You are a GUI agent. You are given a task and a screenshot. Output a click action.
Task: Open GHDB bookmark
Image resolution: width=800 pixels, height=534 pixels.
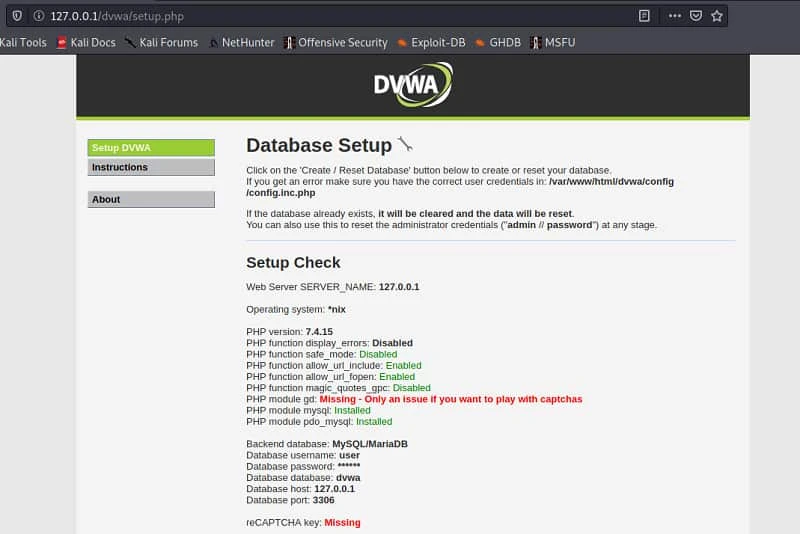tap(498, 43)
